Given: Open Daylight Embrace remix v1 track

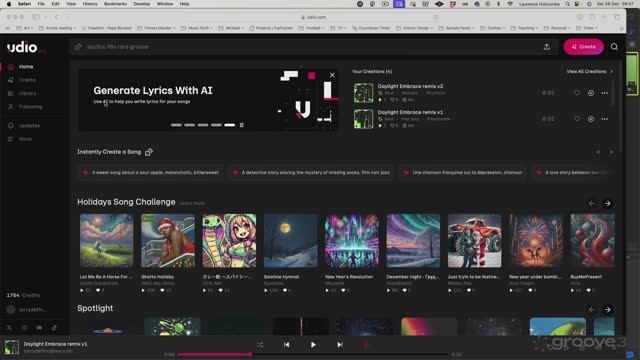Looking at the screenshot, I should 410,112.
